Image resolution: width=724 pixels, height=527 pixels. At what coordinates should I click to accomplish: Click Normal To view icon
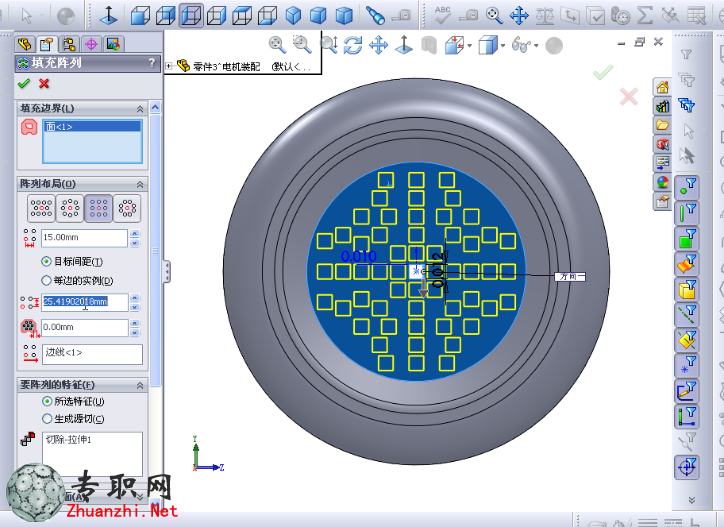(404, 45)
